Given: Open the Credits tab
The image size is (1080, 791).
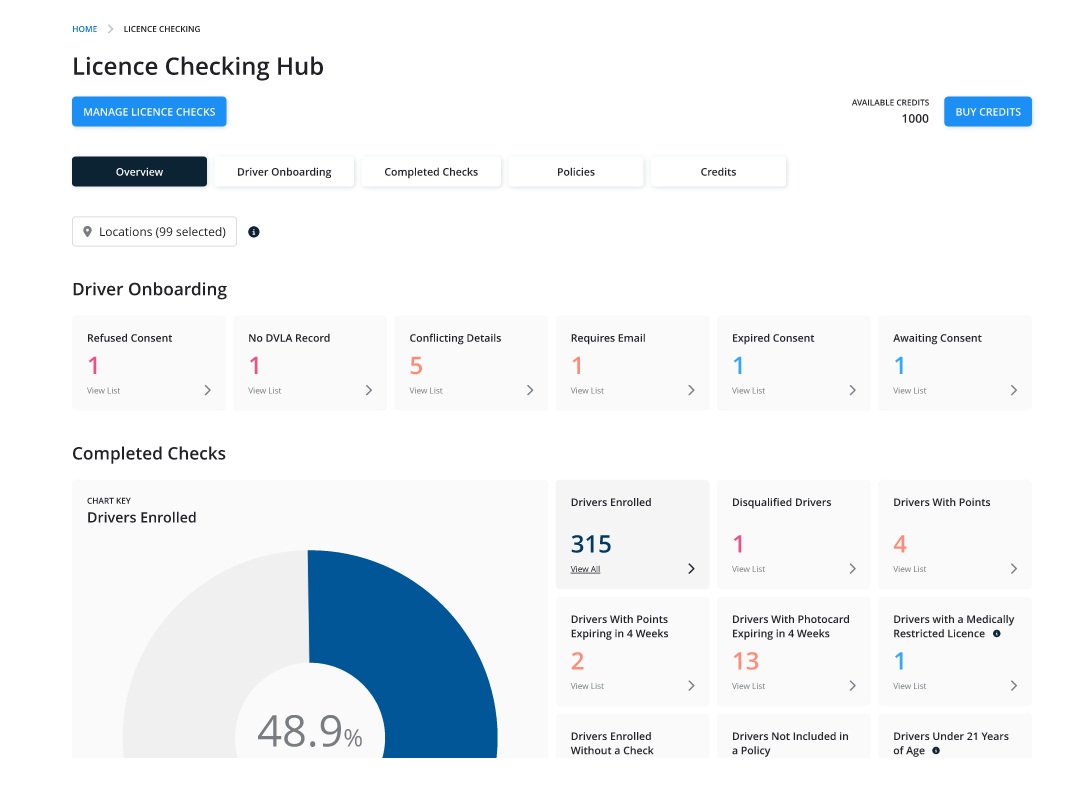Looking at the screenshot, I should tap(718, 172).
